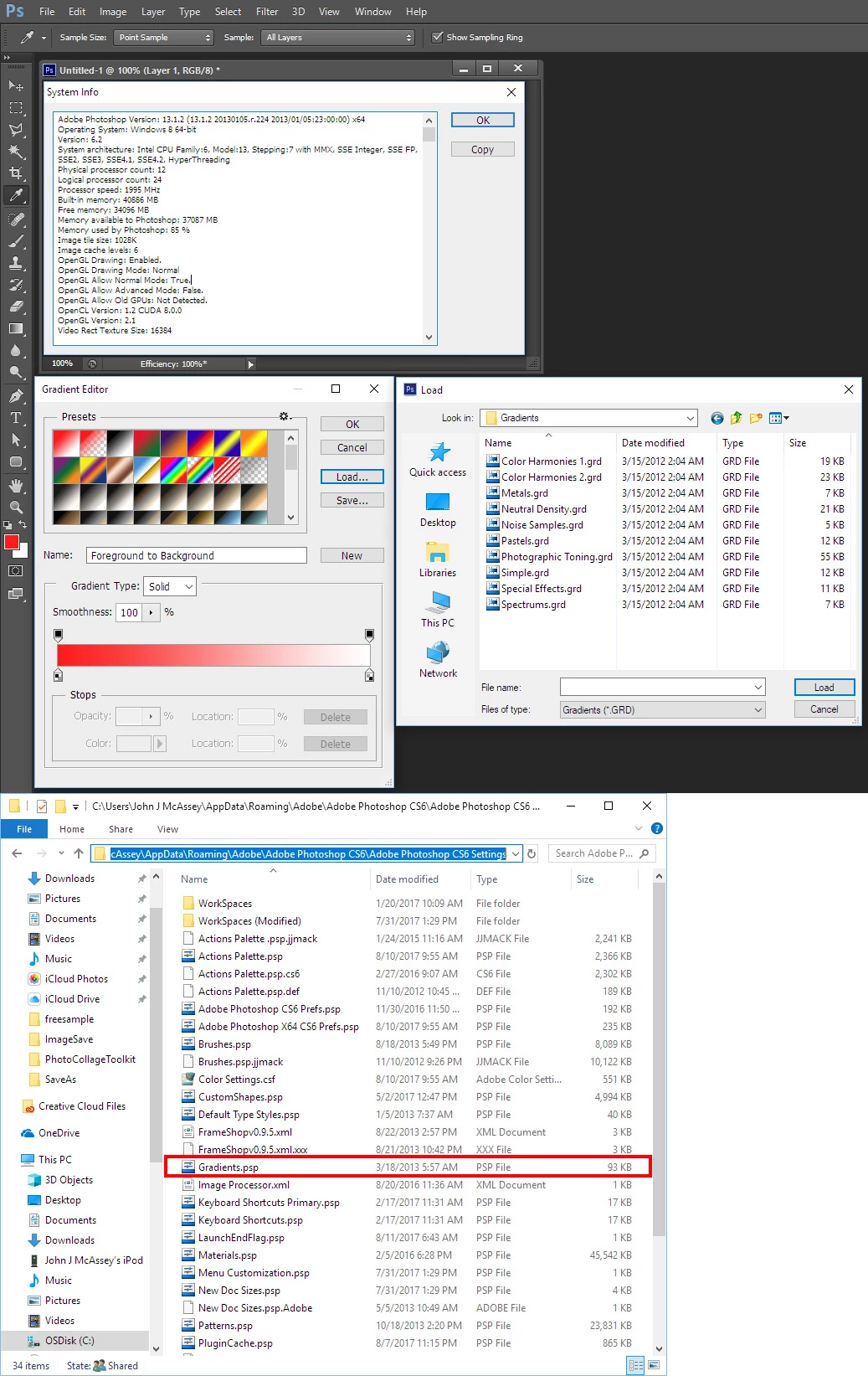The width and height of the screenshot is (868, 1376).
Task: Click New in Gradient Editor
Action: click(352, 555)
